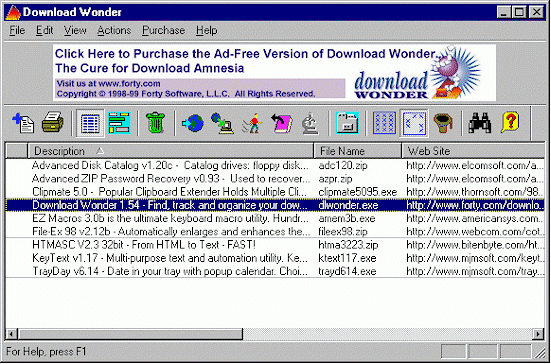Click the cyan window folder icon

click(347, 123)
